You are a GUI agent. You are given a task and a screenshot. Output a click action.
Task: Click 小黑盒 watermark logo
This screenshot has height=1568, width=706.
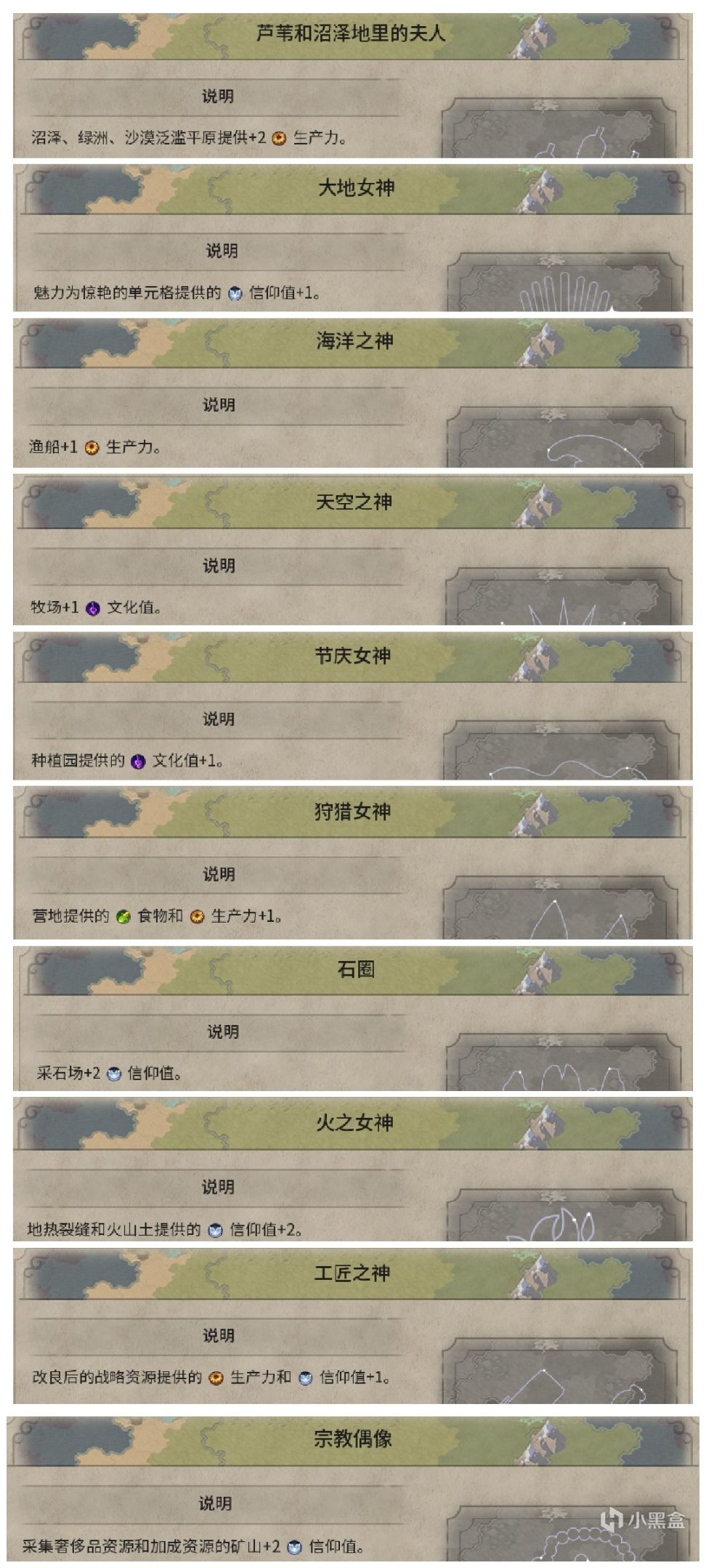643,1519
